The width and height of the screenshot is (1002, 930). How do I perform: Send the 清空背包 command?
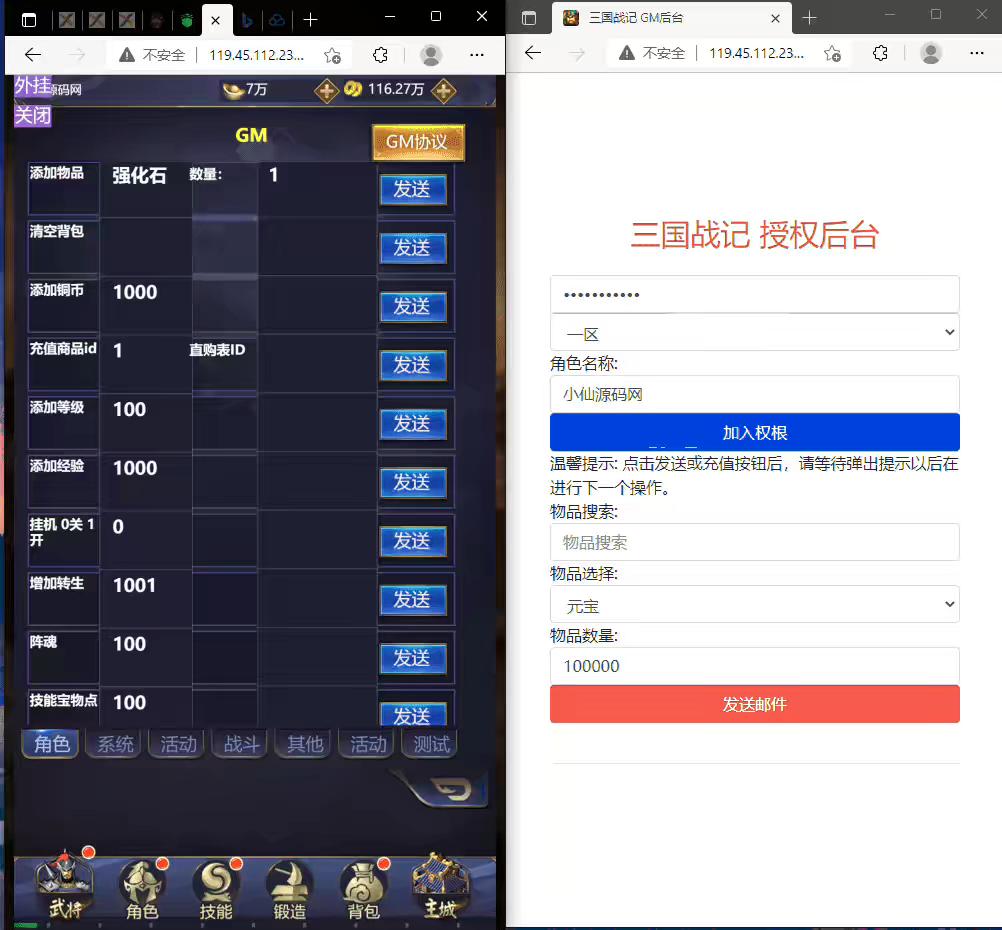click(413, 248)
